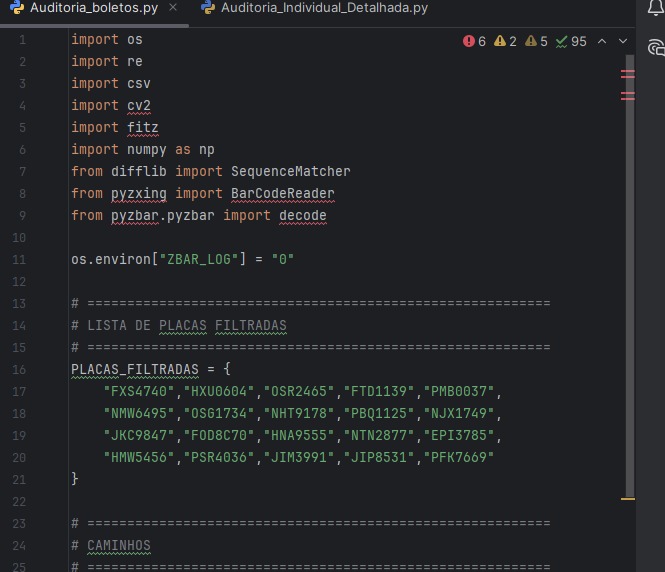The width and height of the screenshot is (665, 572).
Task: Click the SequenceMatcher import name
Action: point(290,171)
